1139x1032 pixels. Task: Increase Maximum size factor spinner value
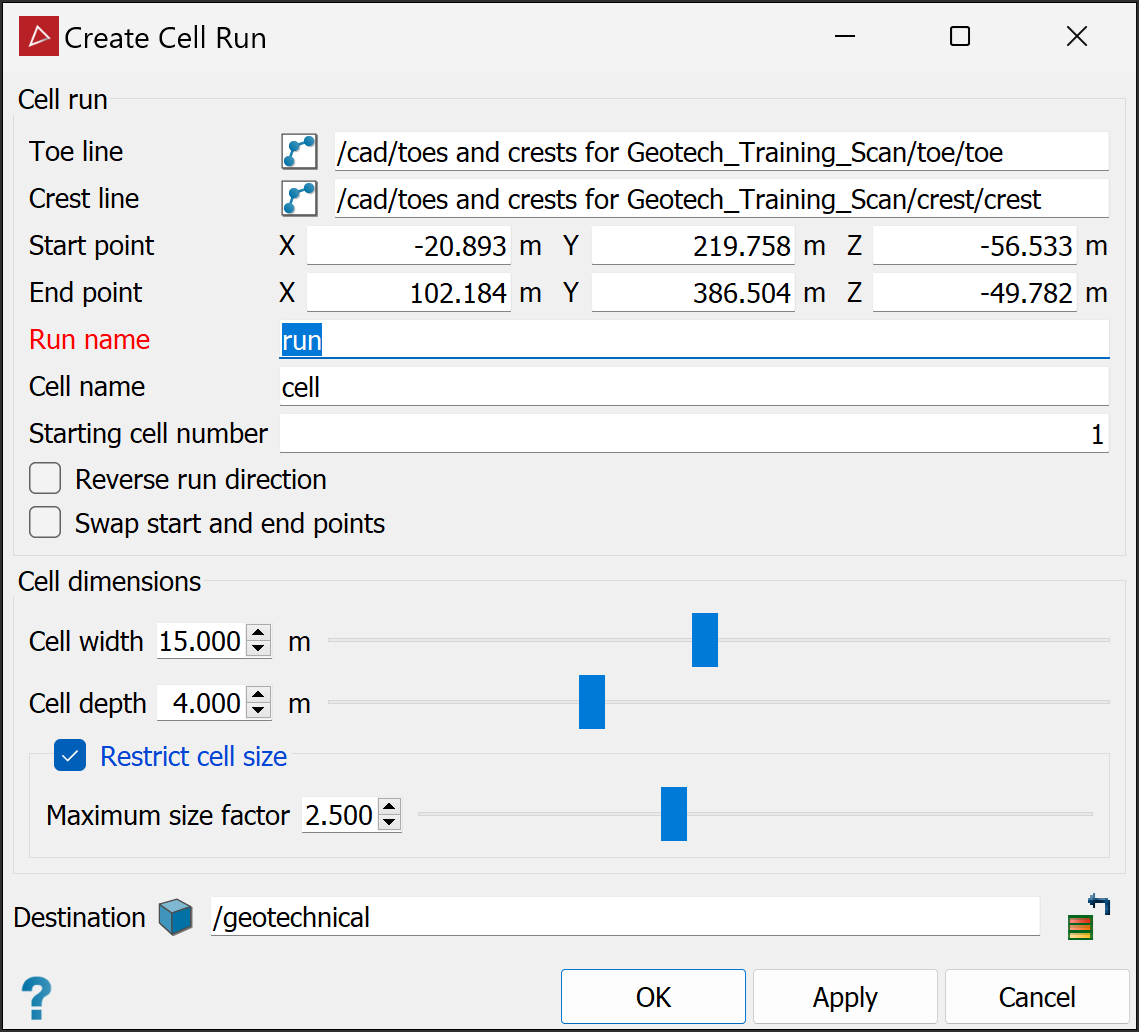(390, 807)
